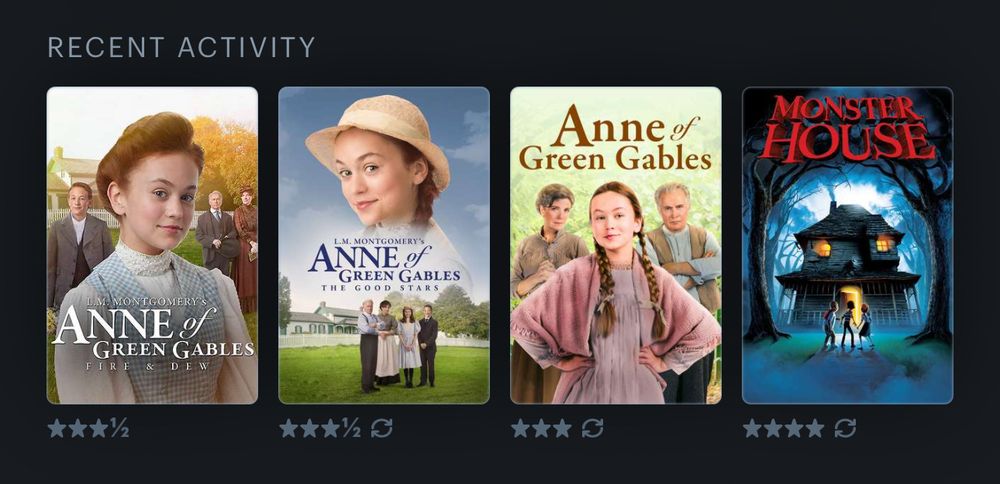The width and height of the screenshot is (1000, 484).
Task: Click the second star under Monster House
Action: click(773, 428)
